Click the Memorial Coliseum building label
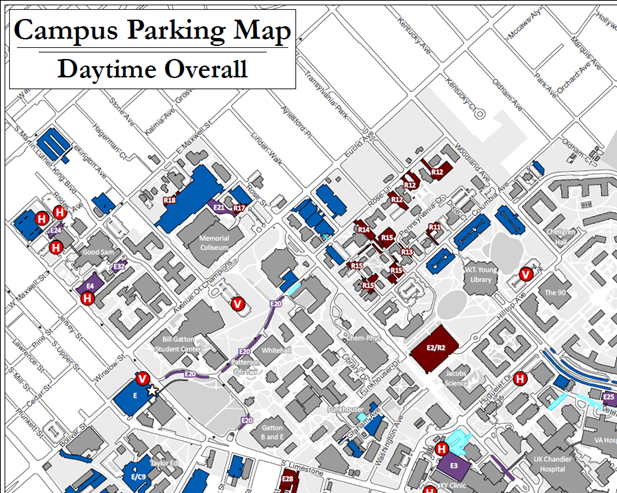The image size is (617, 493). click(214, 243)
